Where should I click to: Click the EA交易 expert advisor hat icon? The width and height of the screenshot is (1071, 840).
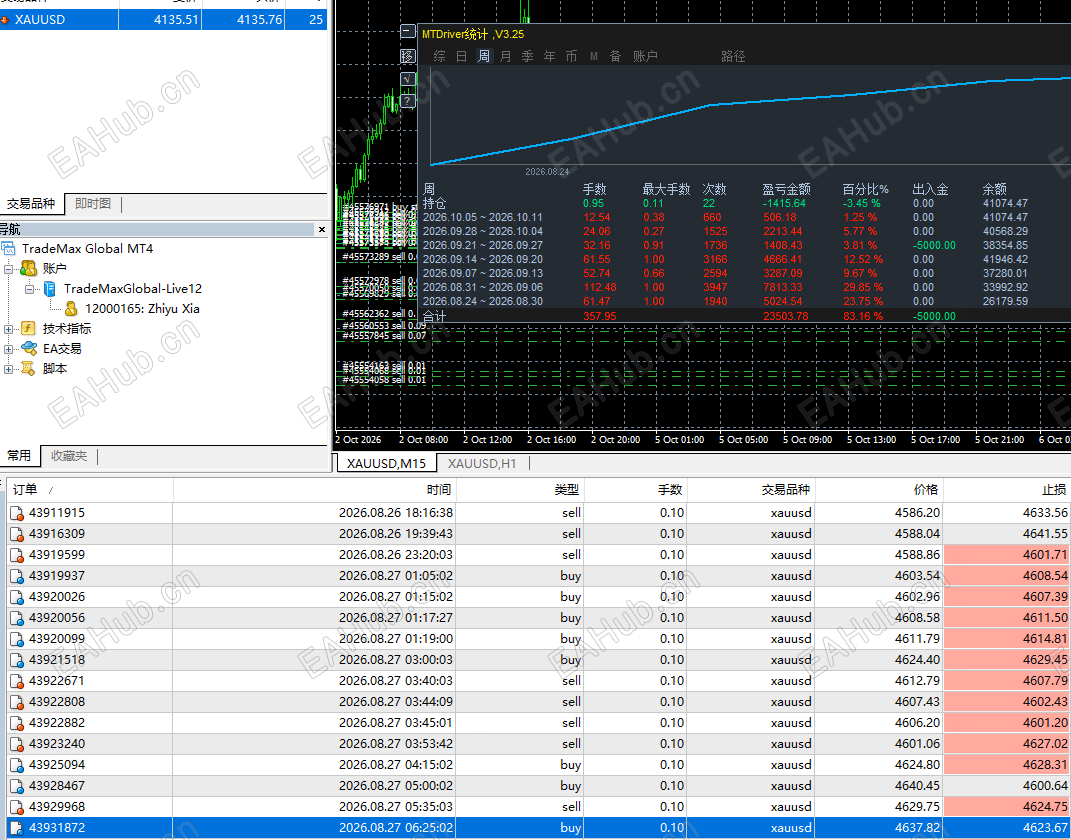point(29,348)
